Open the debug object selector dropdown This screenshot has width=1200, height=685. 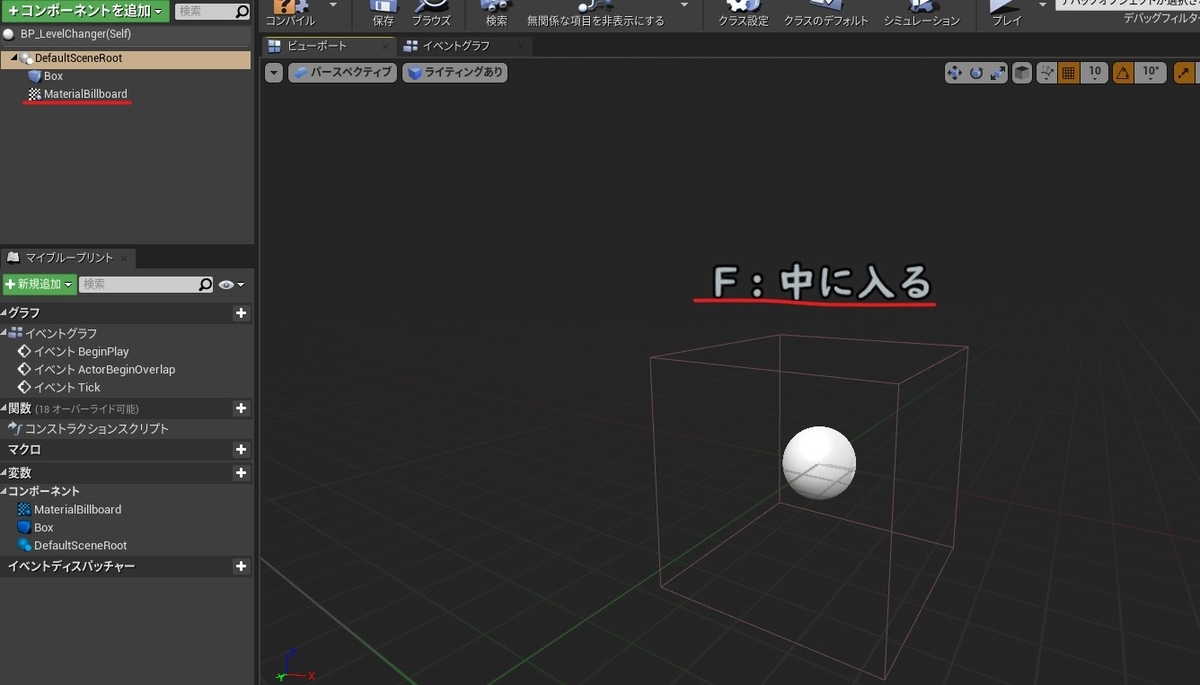1128,4
